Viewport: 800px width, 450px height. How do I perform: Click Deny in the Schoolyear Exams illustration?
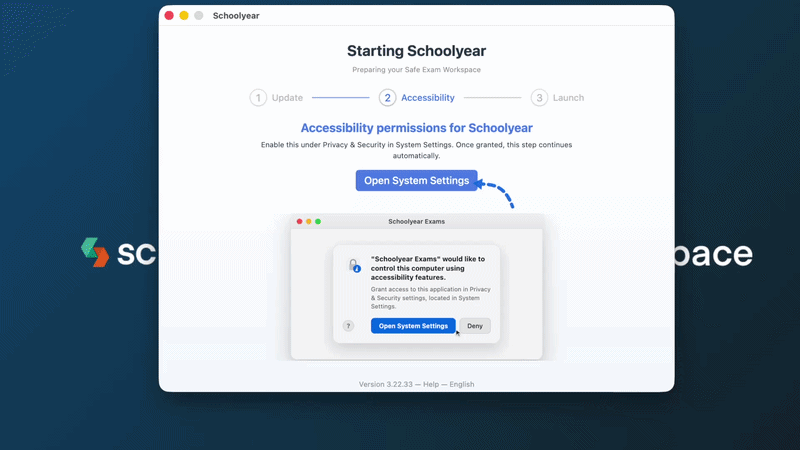point(475,326)
